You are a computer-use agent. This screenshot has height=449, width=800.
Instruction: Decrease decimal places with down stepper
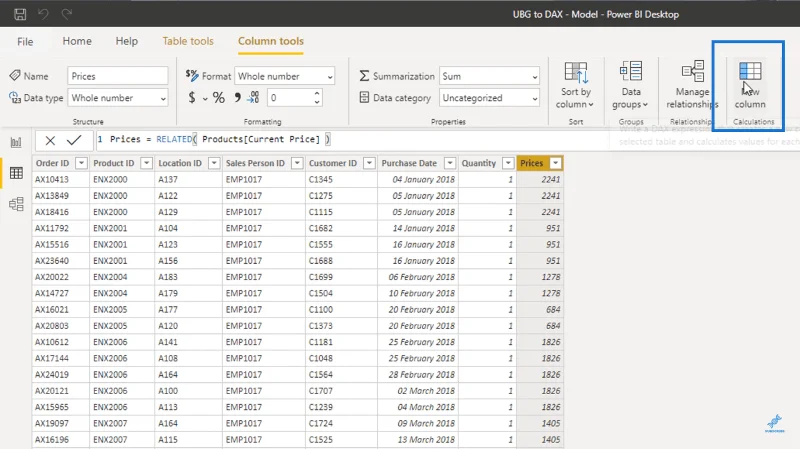point(317,102)
